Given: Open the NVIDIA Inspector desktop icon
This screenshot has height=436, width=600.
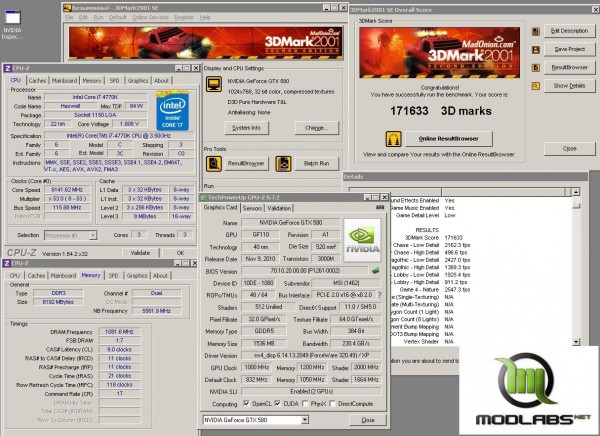Looking at the screenshot, I should click(12, 24).
